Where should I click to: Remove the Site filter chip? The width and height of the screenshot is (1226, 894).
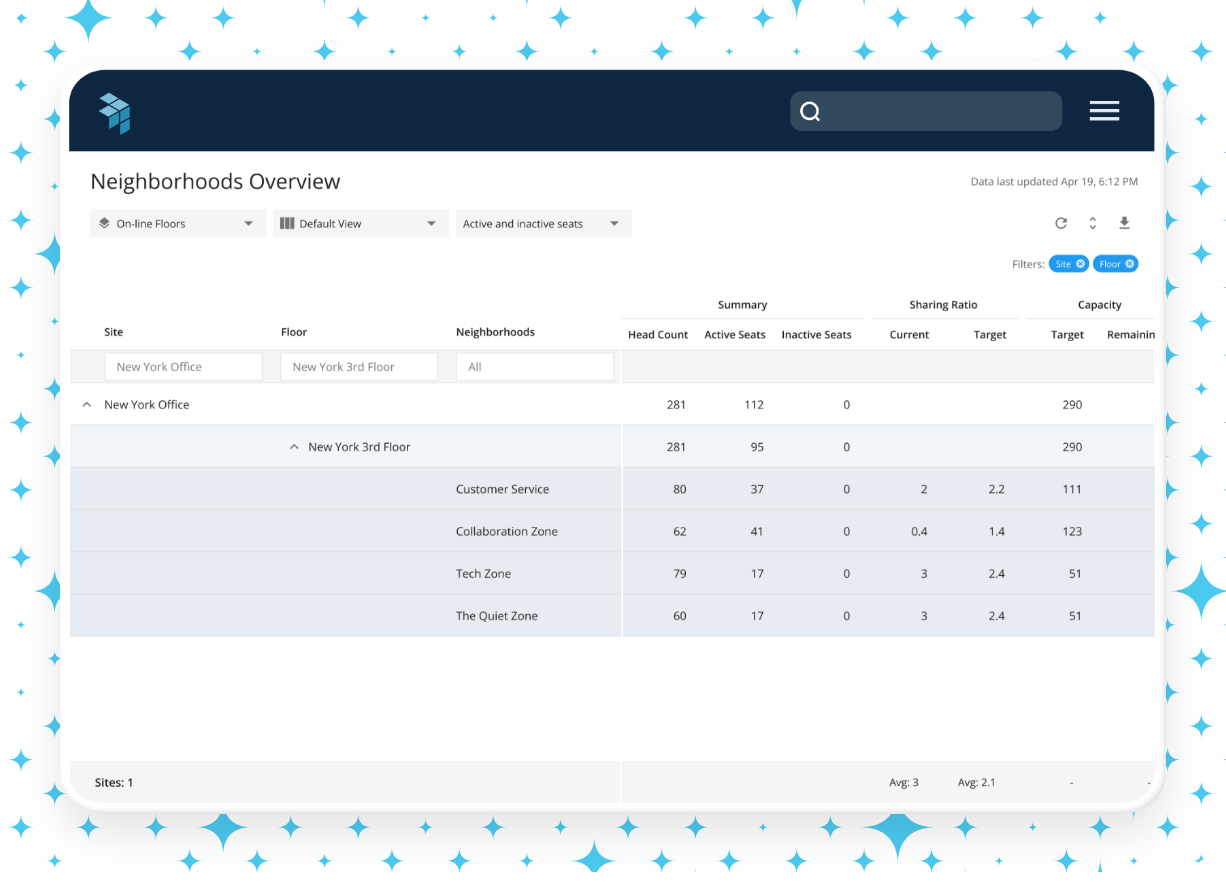(1081, 264)
